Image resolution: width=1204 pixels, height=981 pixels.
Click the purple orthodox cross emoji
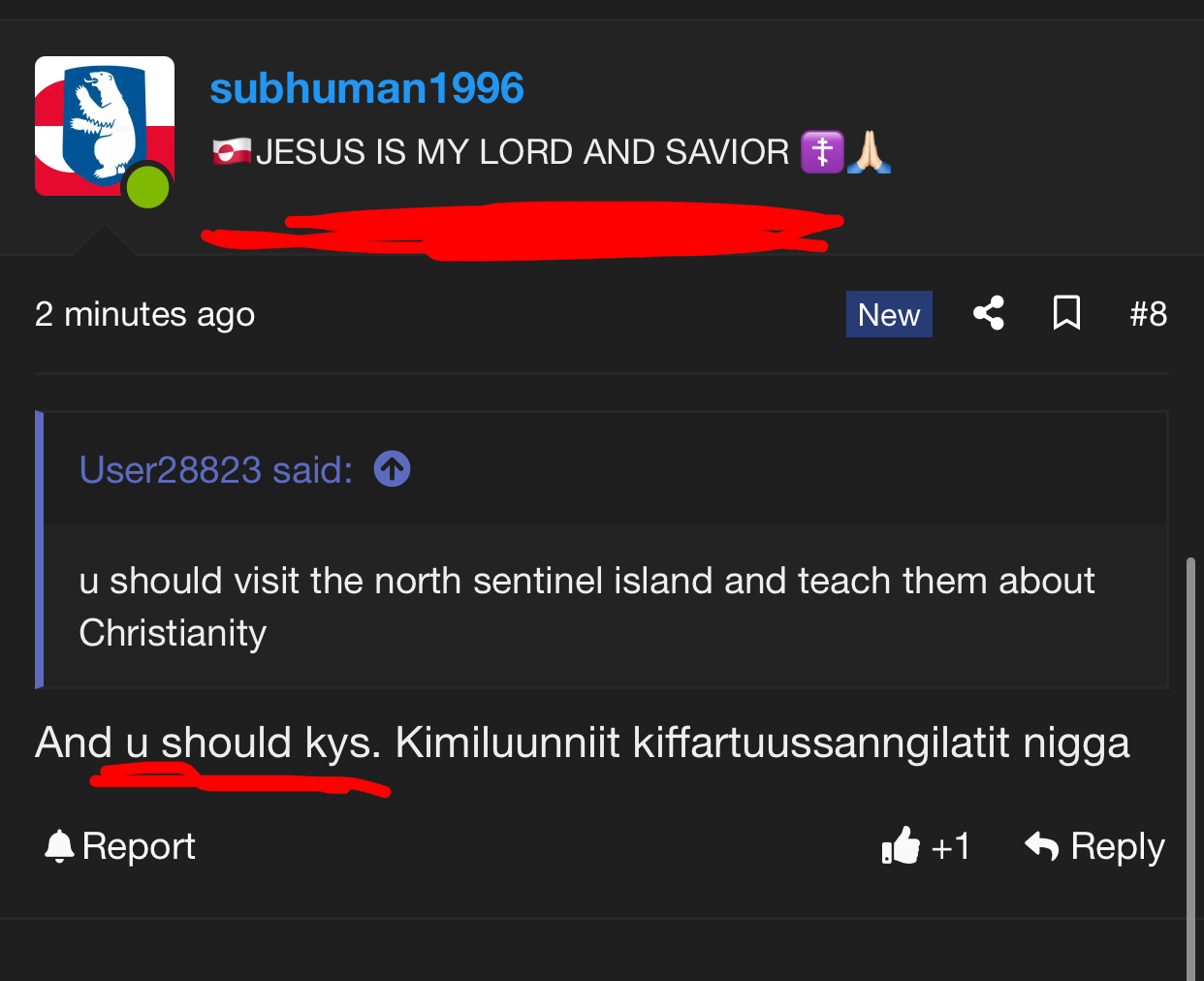pos(822,152)
